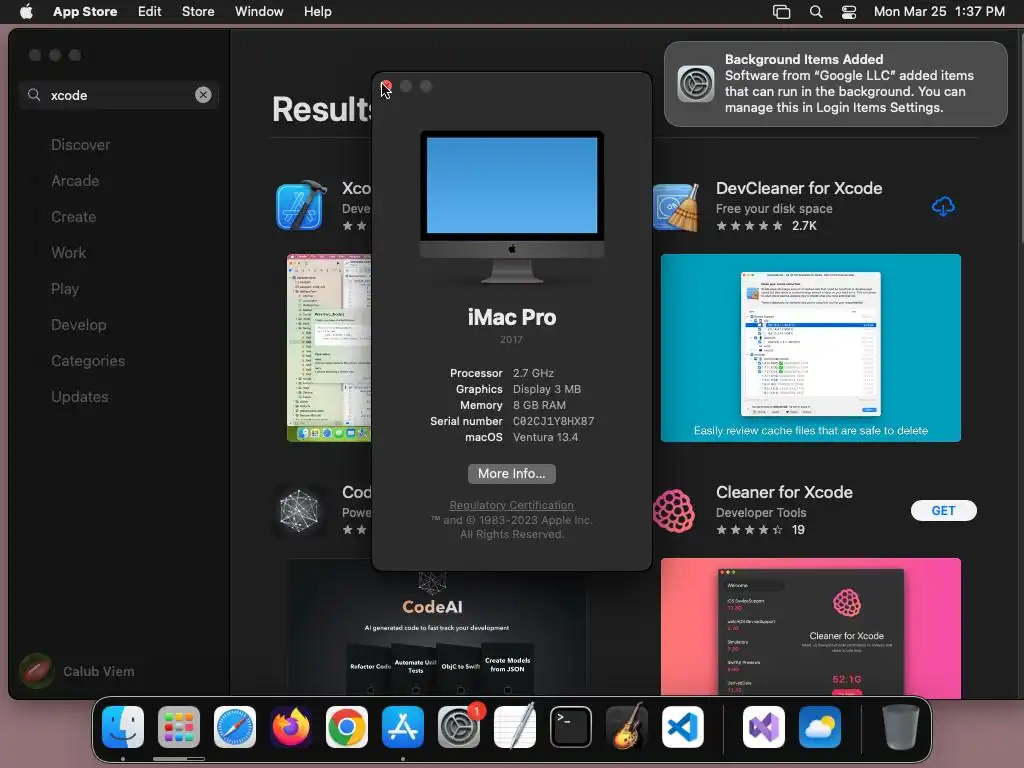The width and height of the screenshot is (1024, 768).
Task: Clear the xcode search field
Action: (x=203, y=95)
